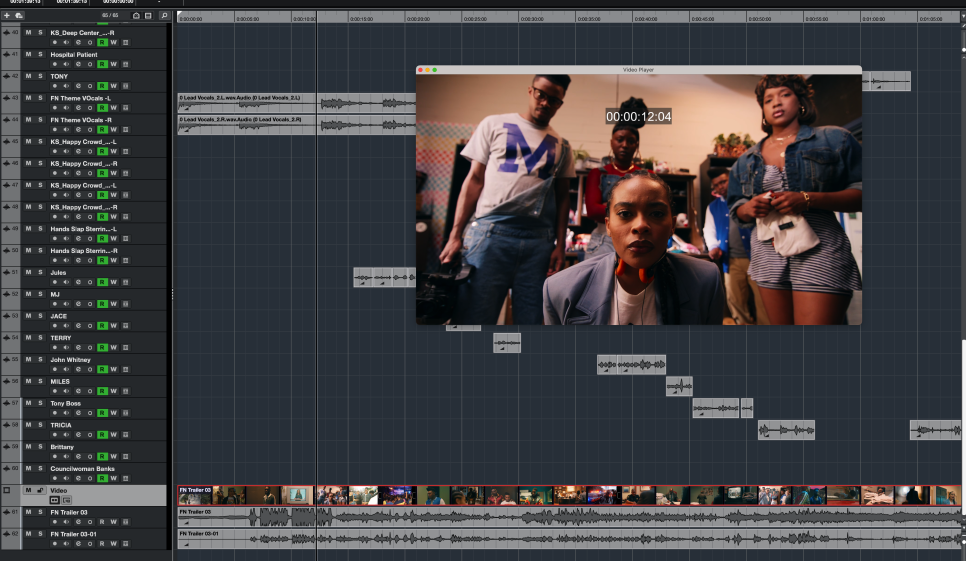Enable Read automation on FN Trailer 03 track

pyautogui.click(x=102, y=522)
